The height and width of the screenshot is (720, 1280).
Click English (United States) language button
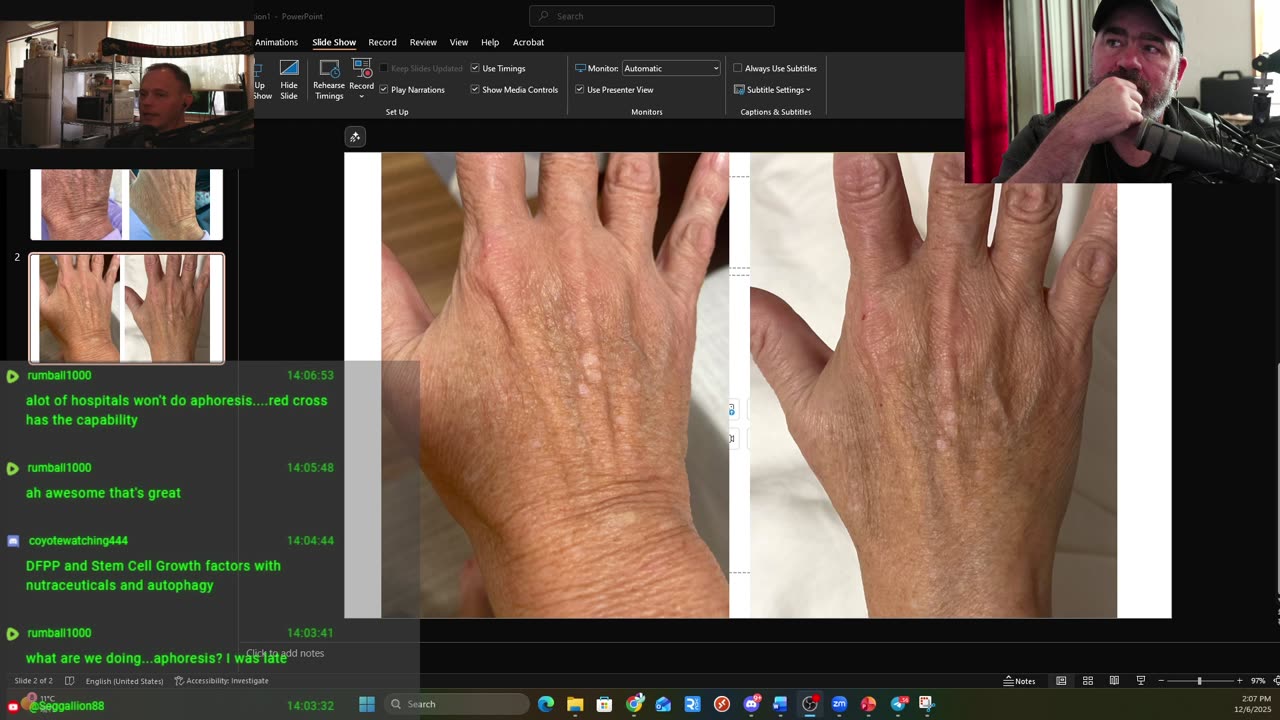(x=124, y=681)
